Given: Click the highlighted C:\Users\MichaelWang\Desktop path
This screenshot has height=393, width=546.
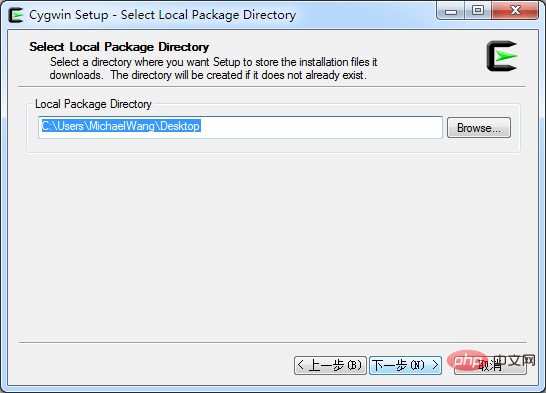Looking at the screenshot, I should [121, 126].
